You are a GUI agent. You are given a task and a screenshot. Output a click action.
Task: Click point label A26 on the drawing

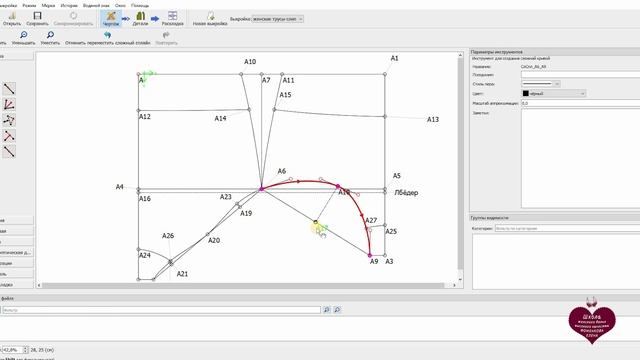coord(168,236)
